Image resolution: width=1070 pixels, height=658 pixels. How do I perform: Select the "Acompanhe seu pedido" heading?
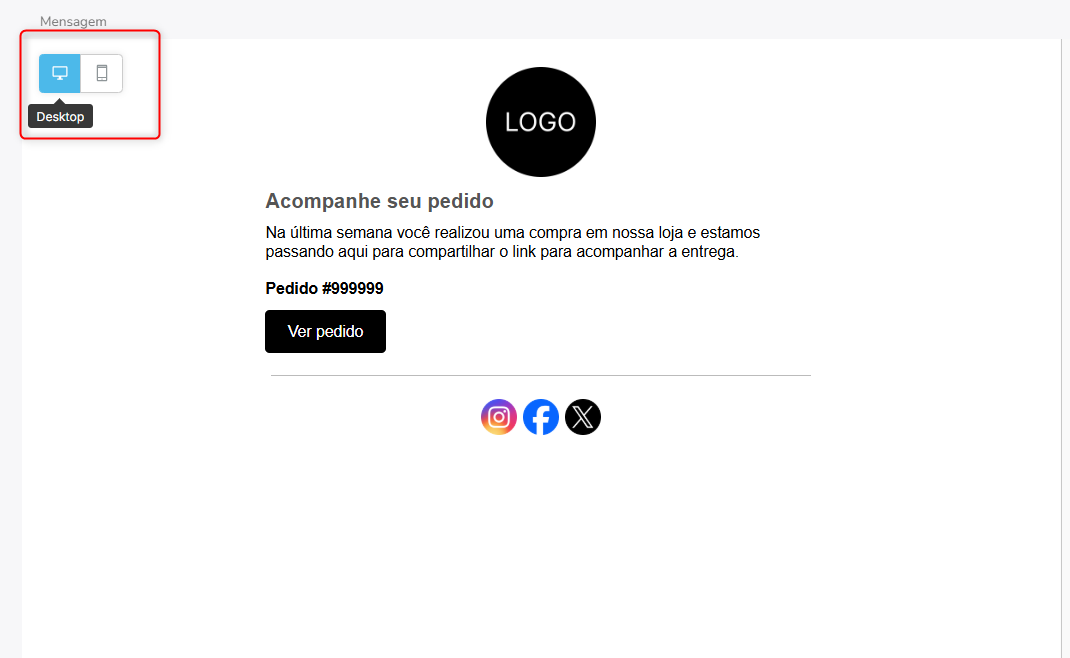tap(379, 201)
